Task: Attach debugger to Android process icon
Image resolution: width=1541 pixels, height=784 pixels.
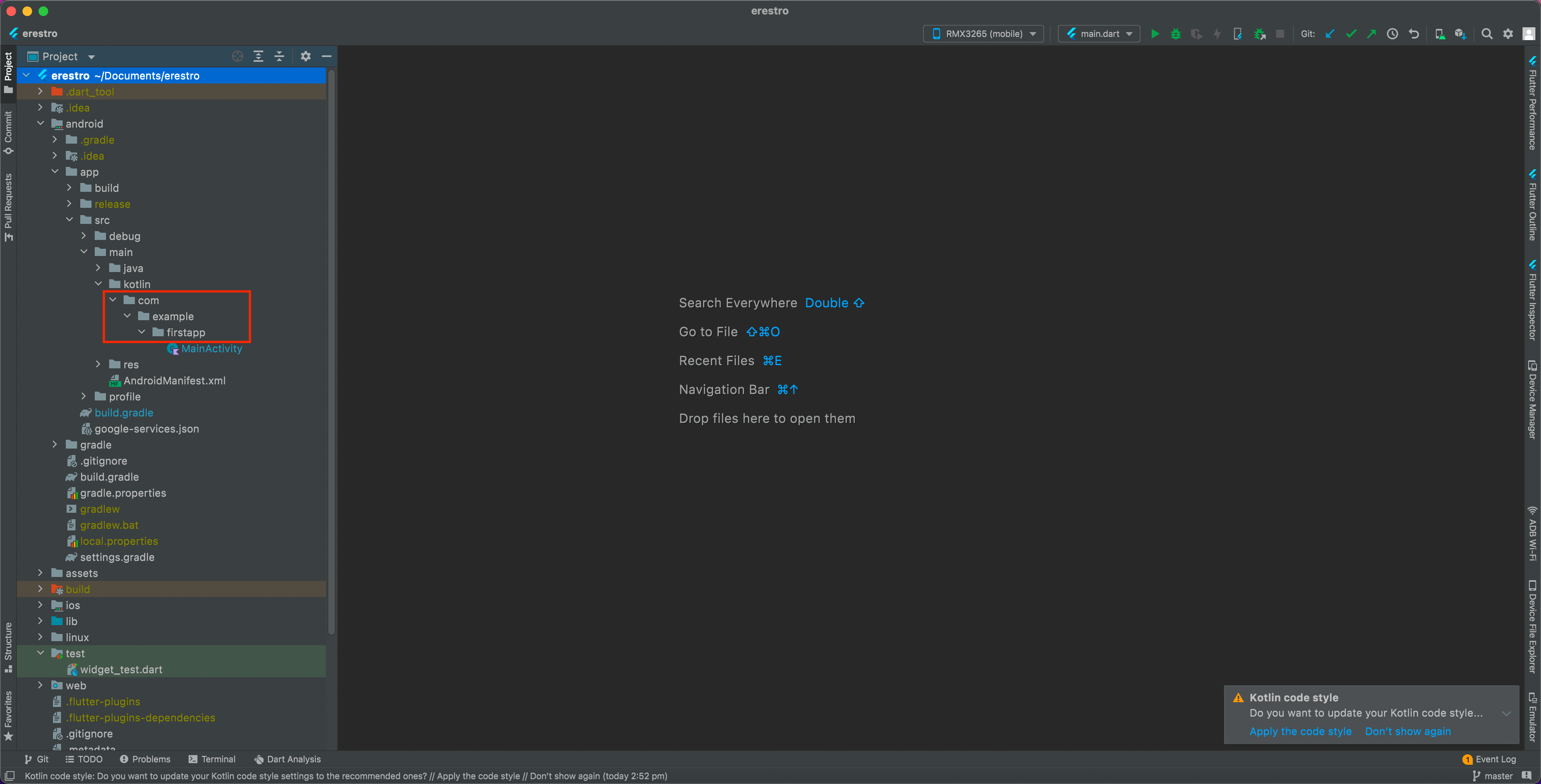Action: click(x=1260, y=34)
